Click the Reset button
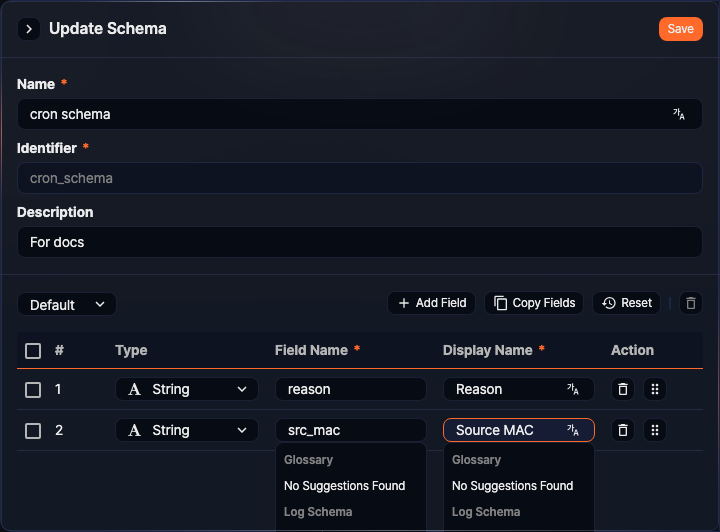Viewport: 720px width, 532px height. 627,303
